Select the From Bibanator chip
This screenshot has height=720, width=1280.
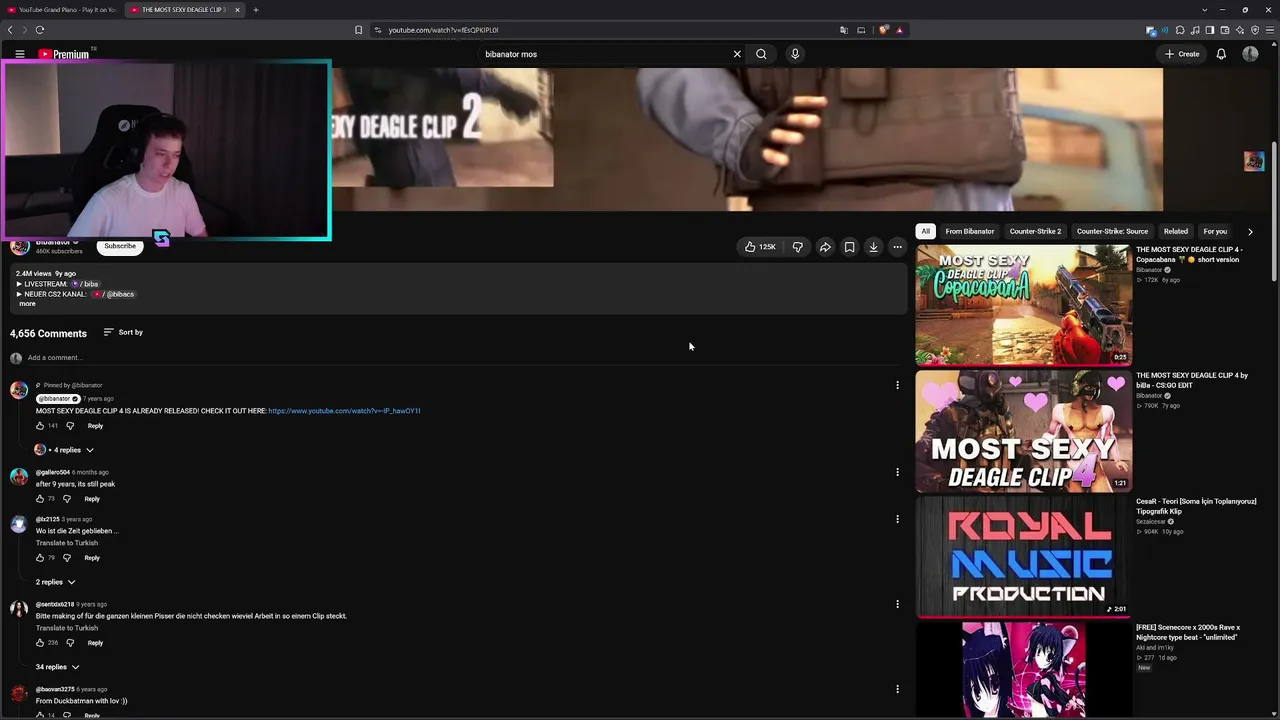970,232
